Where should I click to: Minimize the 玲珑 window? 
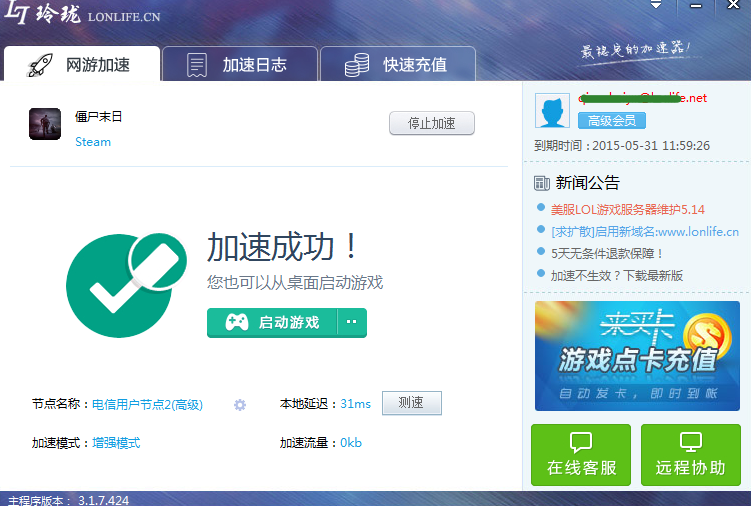[x=696, y=6]
